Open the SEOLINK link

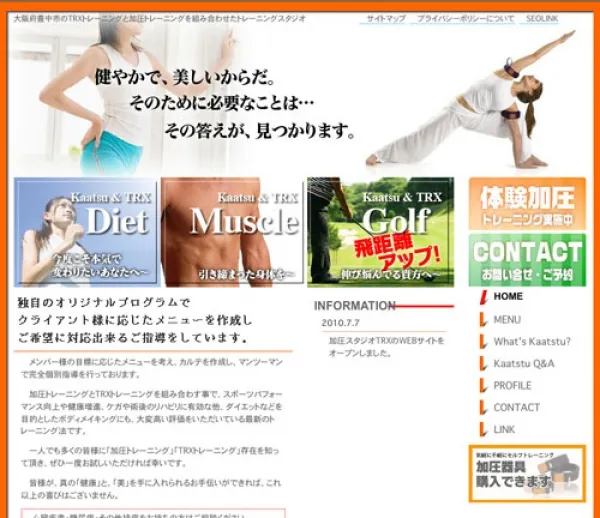(542, 18)
